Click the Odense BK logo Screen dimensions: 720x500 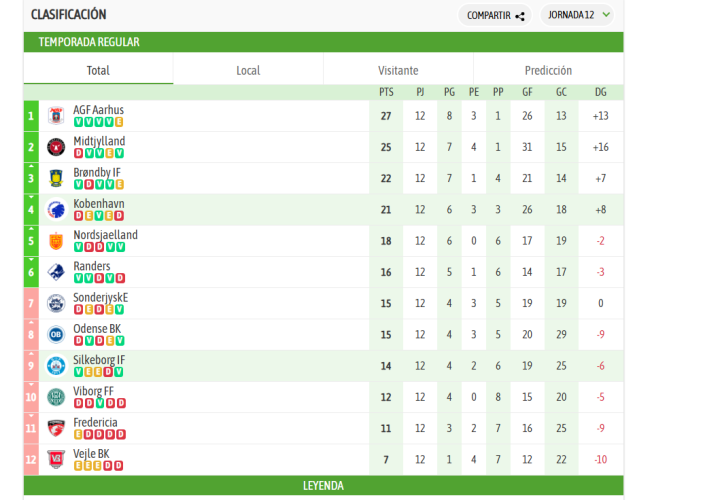pyautogui.click(x=56, y=335)
